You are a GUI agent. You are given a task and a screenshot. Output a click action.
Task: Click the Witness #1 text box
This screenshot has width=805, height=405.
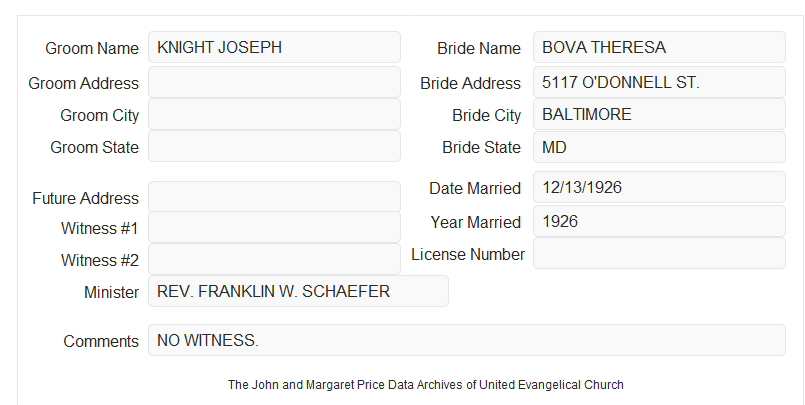coord(274,227)
